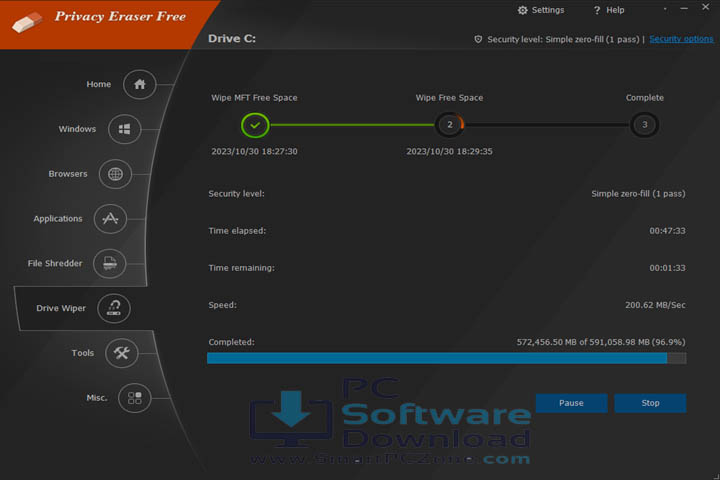The width and height of the screenshot is (720, 480).
Task: Click the 'Security level:' row label
Action: (236, 194)
